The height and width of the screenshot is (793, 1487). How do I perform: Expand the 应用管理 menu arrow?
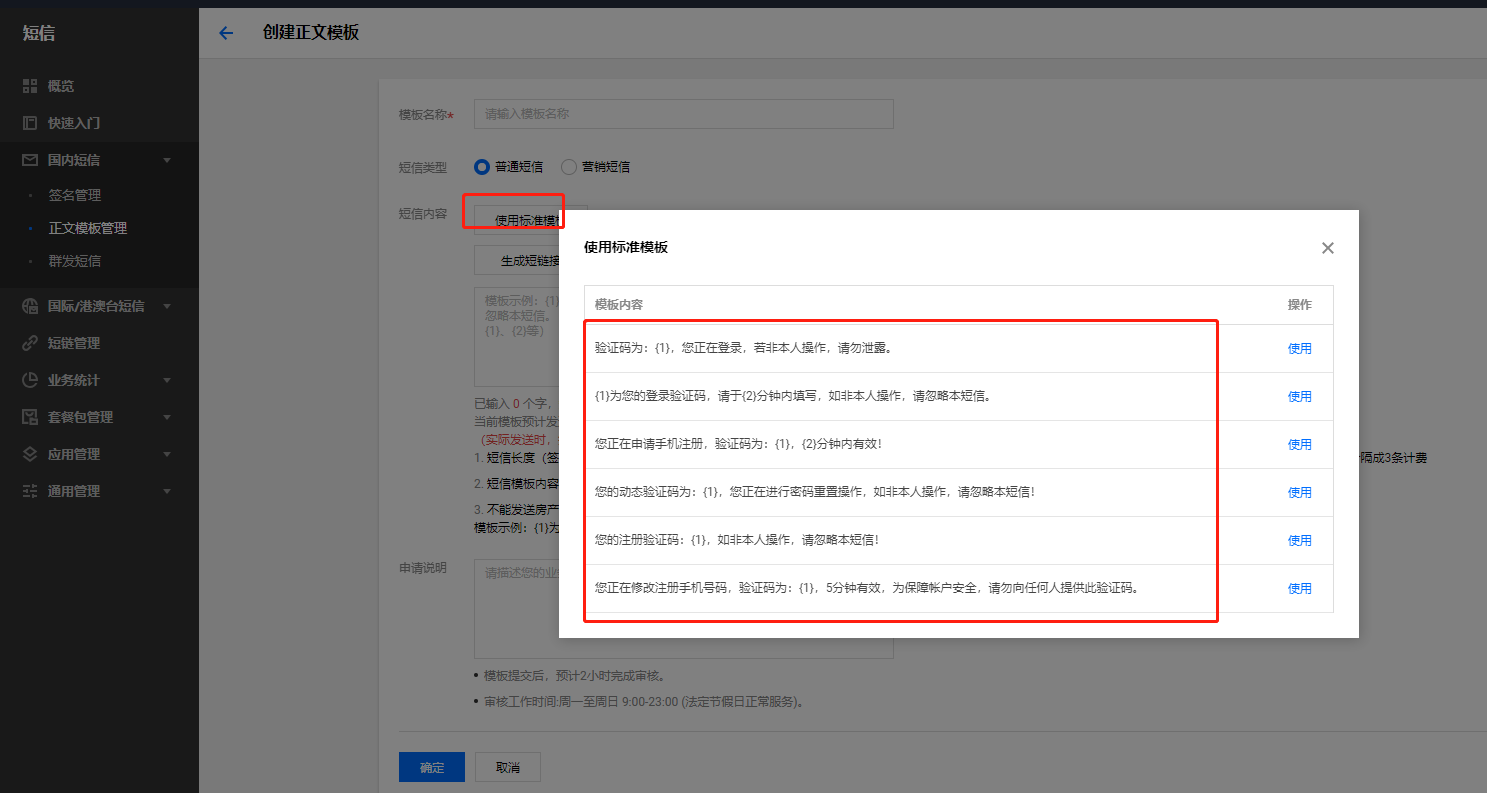(167, 454)
